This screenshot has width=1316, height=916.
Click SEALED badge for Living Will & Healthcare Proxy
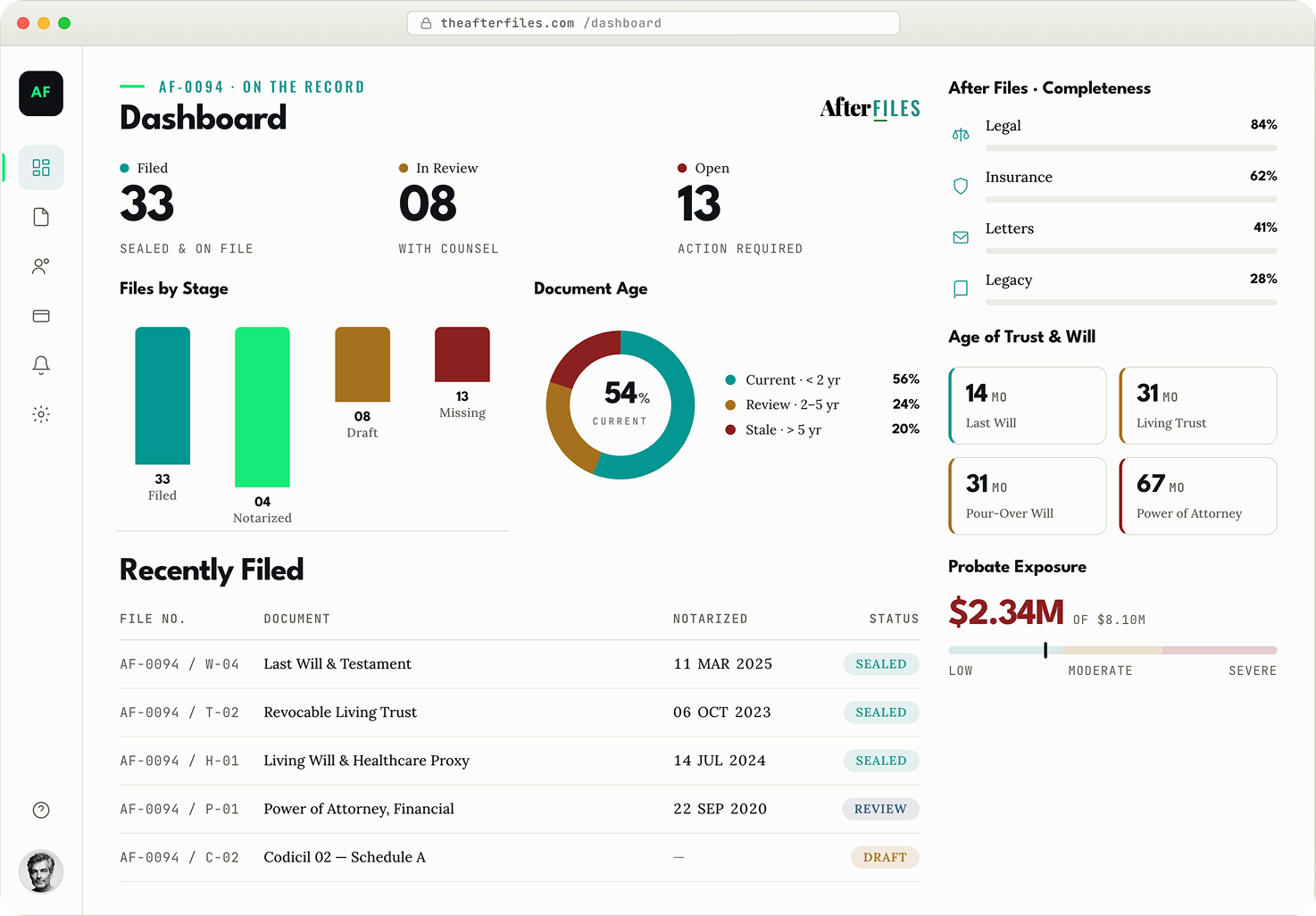pyautogui.click(x=881, y=761)
